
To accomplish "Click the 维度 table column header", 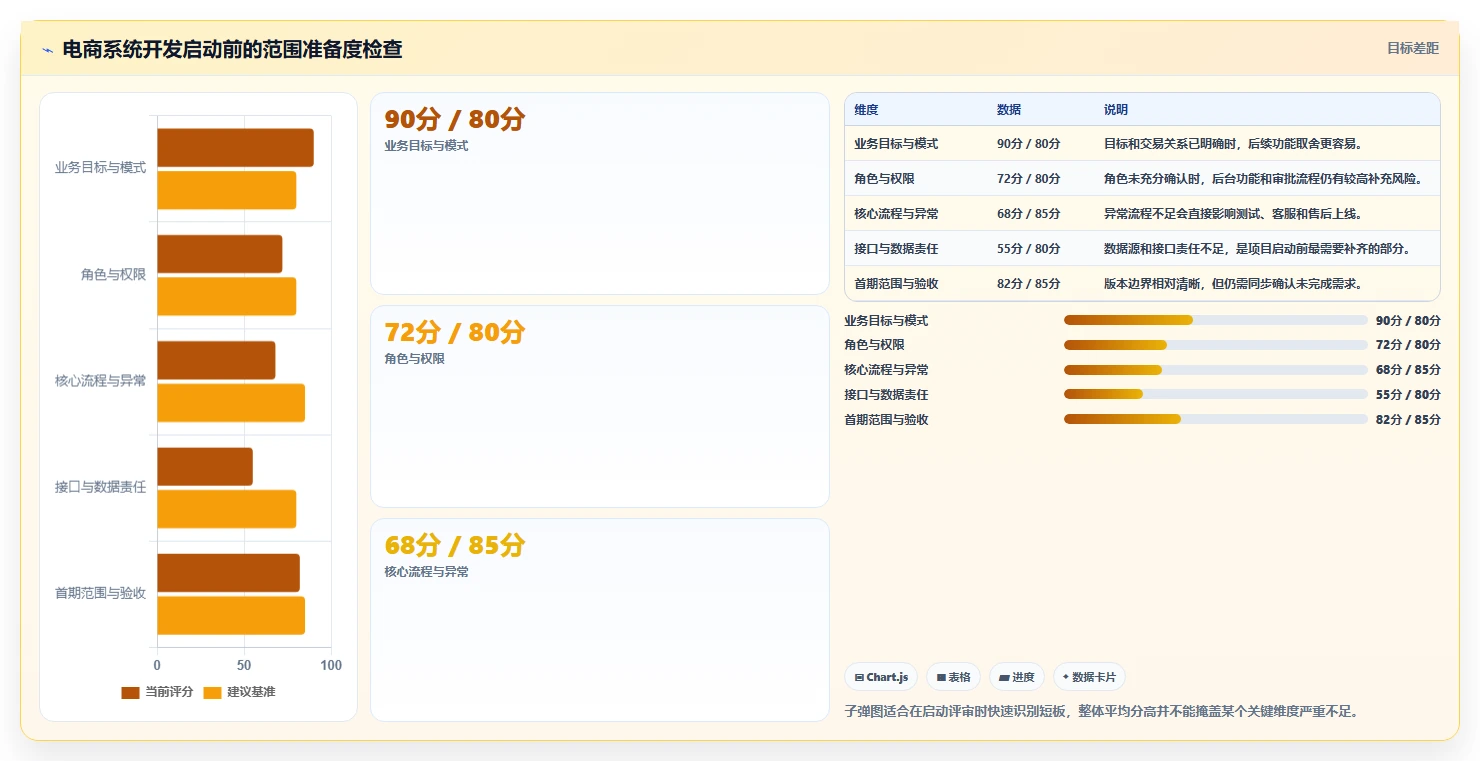I will pyautogui.click(x=867, y=110).
